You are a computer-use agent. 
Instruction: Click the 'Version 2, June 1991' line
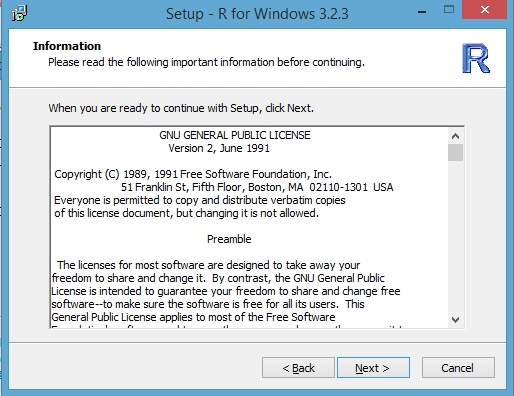219,148
